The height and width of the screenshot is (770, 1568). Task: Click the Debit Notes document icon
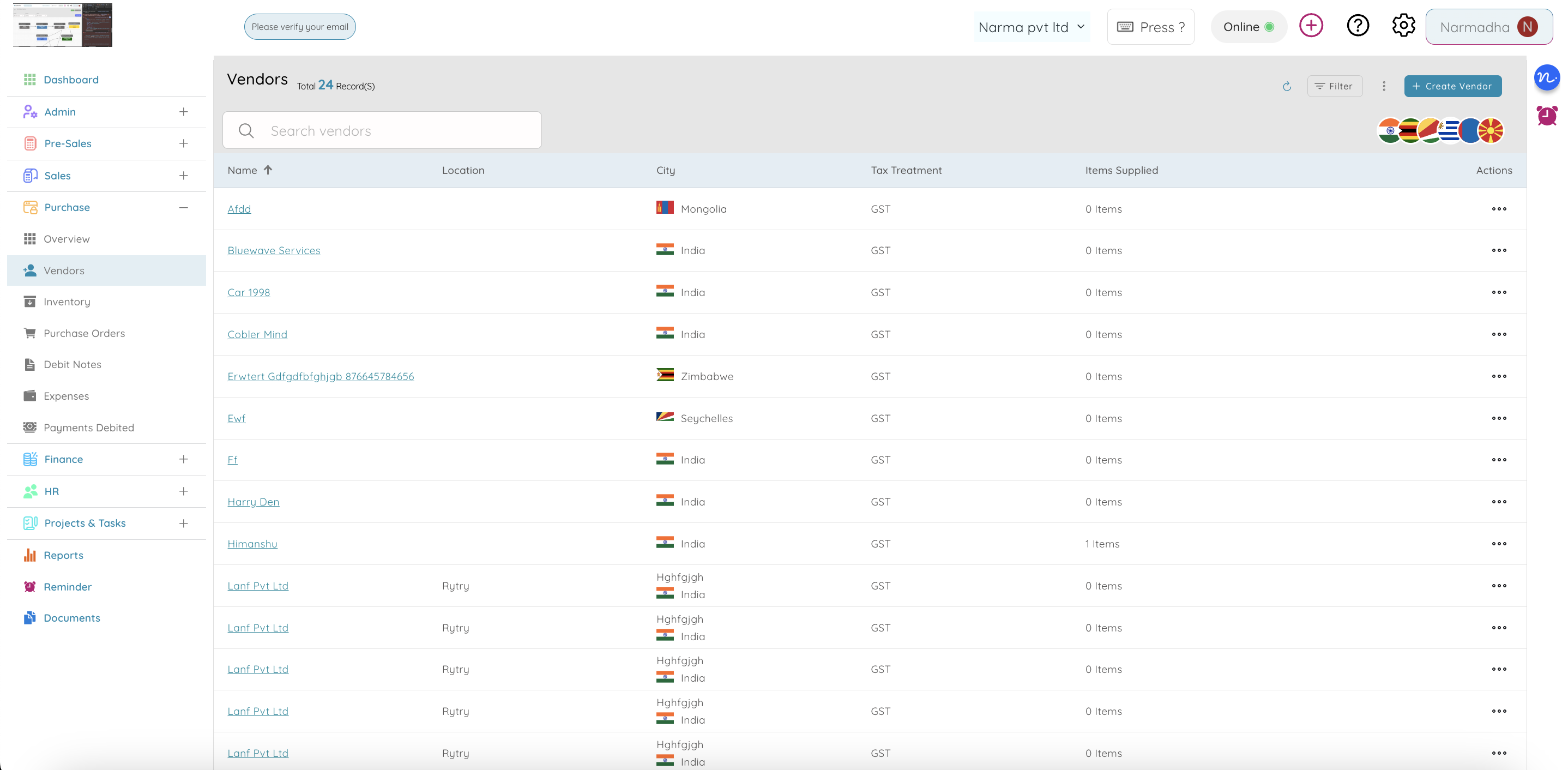point(30,364)
